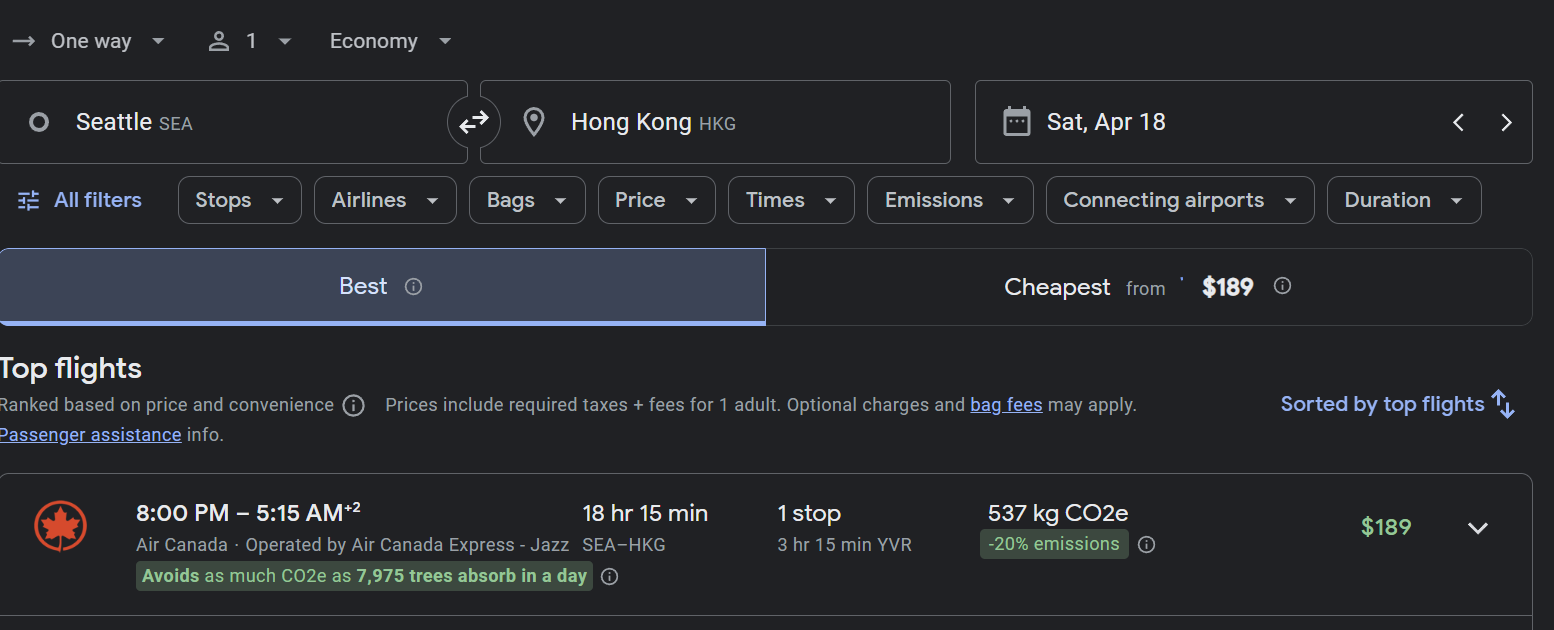This screenshot has height=630, width=1554.
Task: Open the One way trip type dropdown
Action: [90, 41]
